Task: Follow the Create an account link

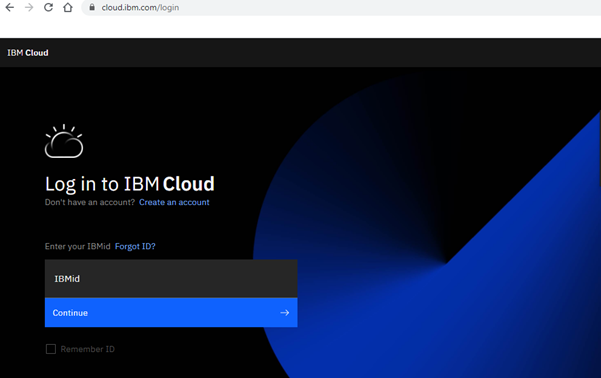Action: click(x=174, y=202)
